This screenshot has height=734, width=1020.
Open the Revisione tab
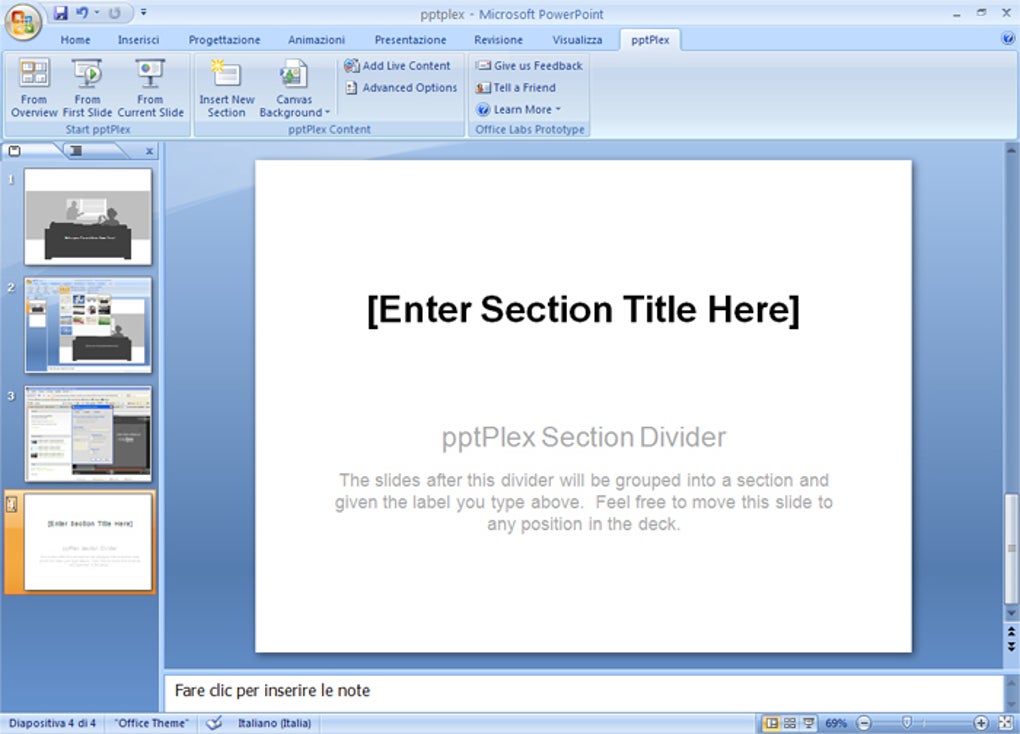(x=498, y=40)
